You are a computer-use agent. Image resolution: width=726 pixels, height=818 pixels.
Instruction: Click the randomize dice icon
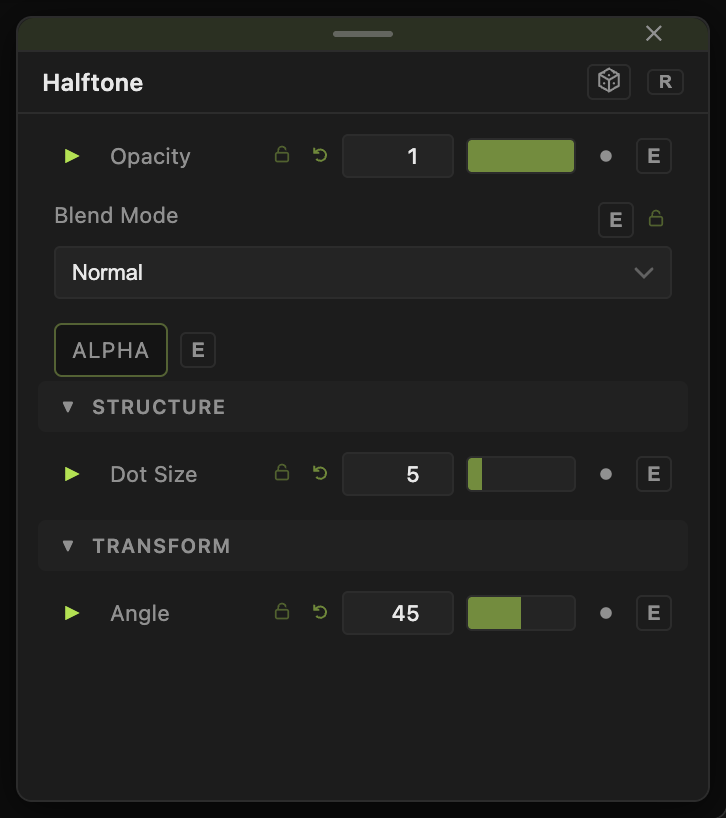coord(609,81)
